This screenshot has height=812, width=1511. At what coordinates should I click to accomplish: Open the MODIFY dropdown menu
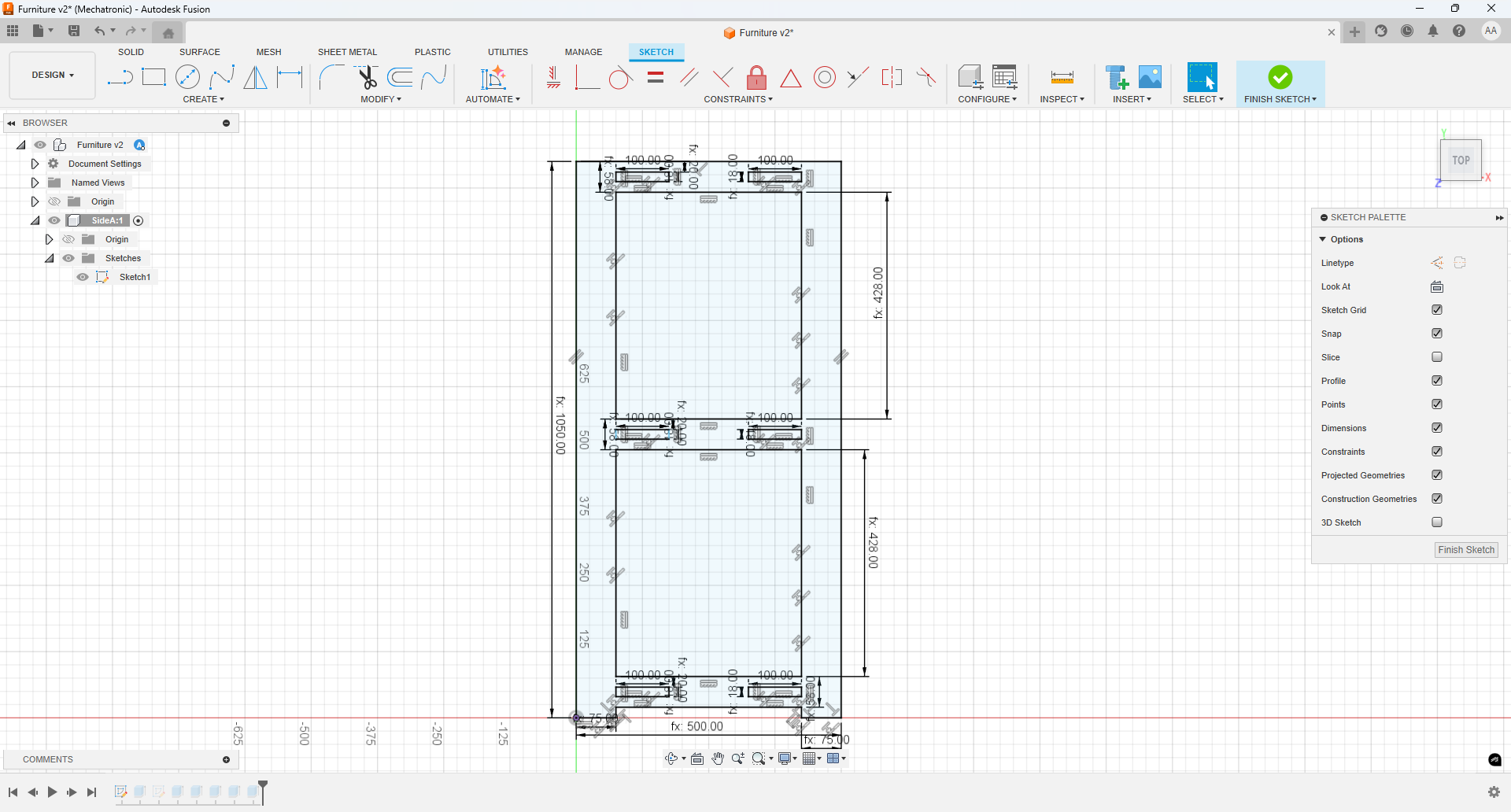pos(381,99)
